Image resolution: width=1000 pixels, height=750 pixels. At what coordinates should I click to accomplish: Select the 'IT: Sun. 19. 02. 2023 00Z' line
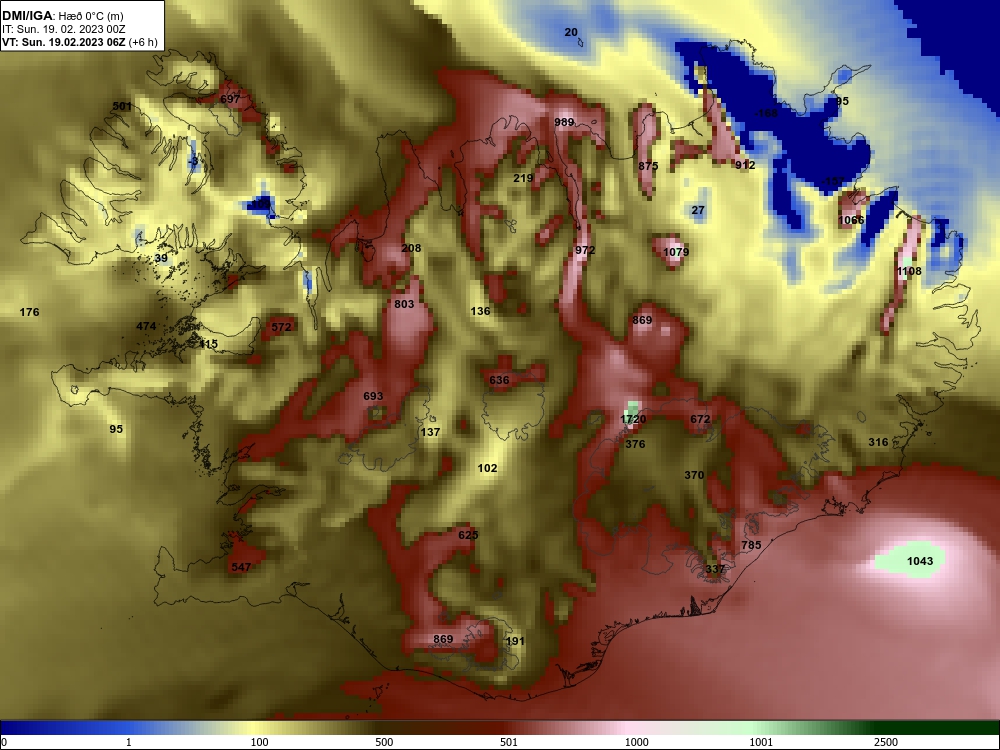click(62, 29)
